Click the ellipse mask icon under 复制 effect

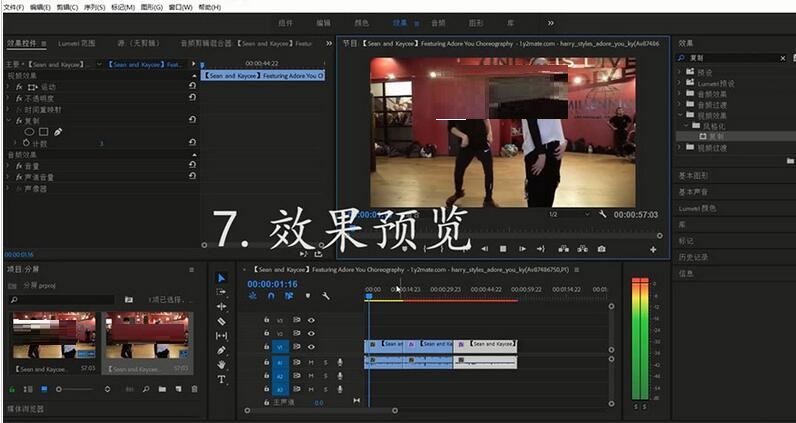[x=29, y=131]
